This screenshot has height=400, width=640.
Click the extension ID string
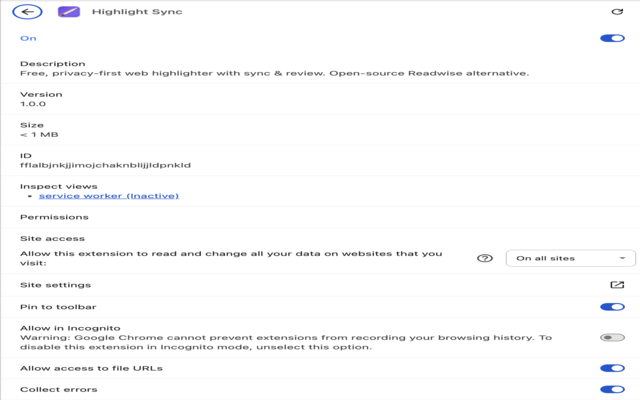[105, 165]
